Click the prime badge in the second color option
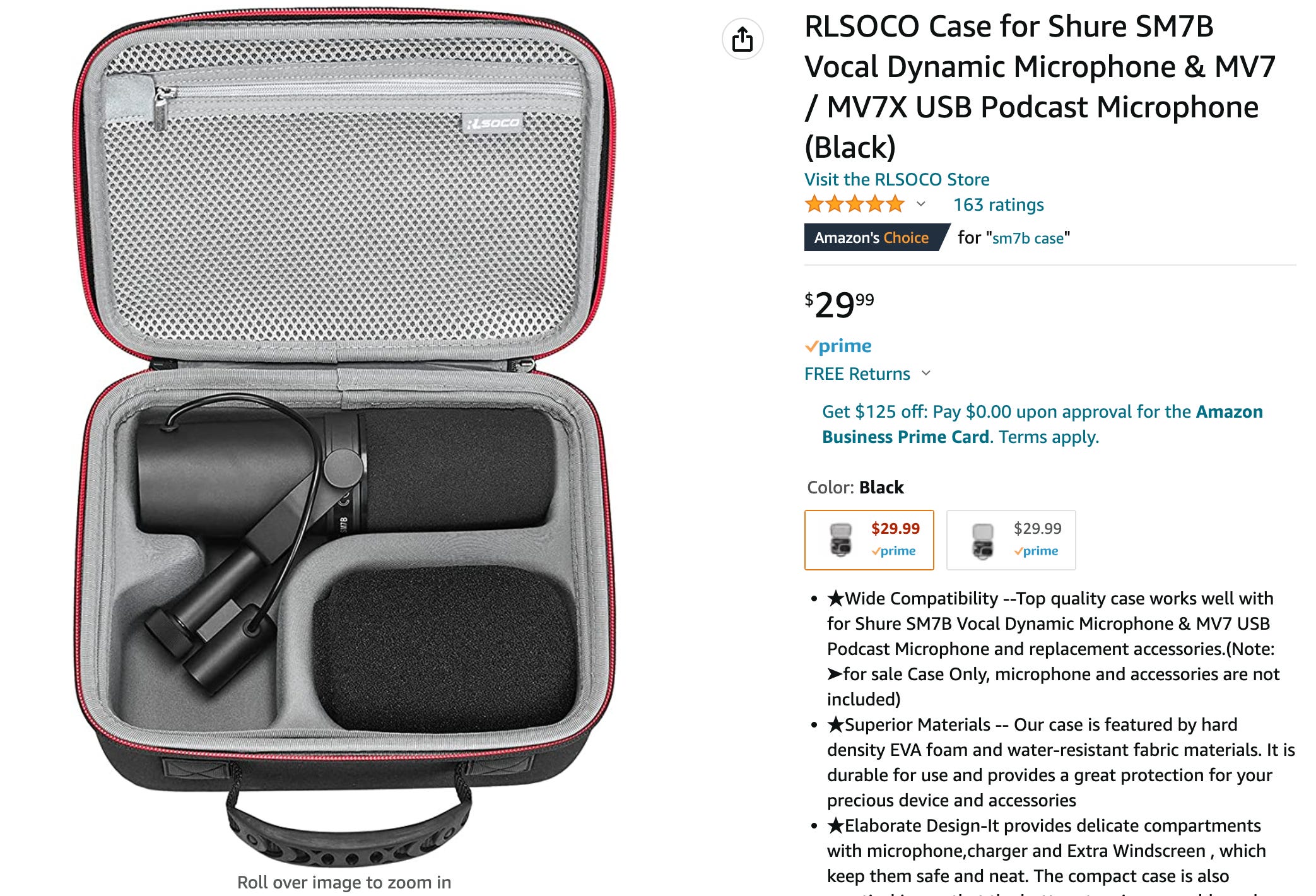 pos(1036,551)
